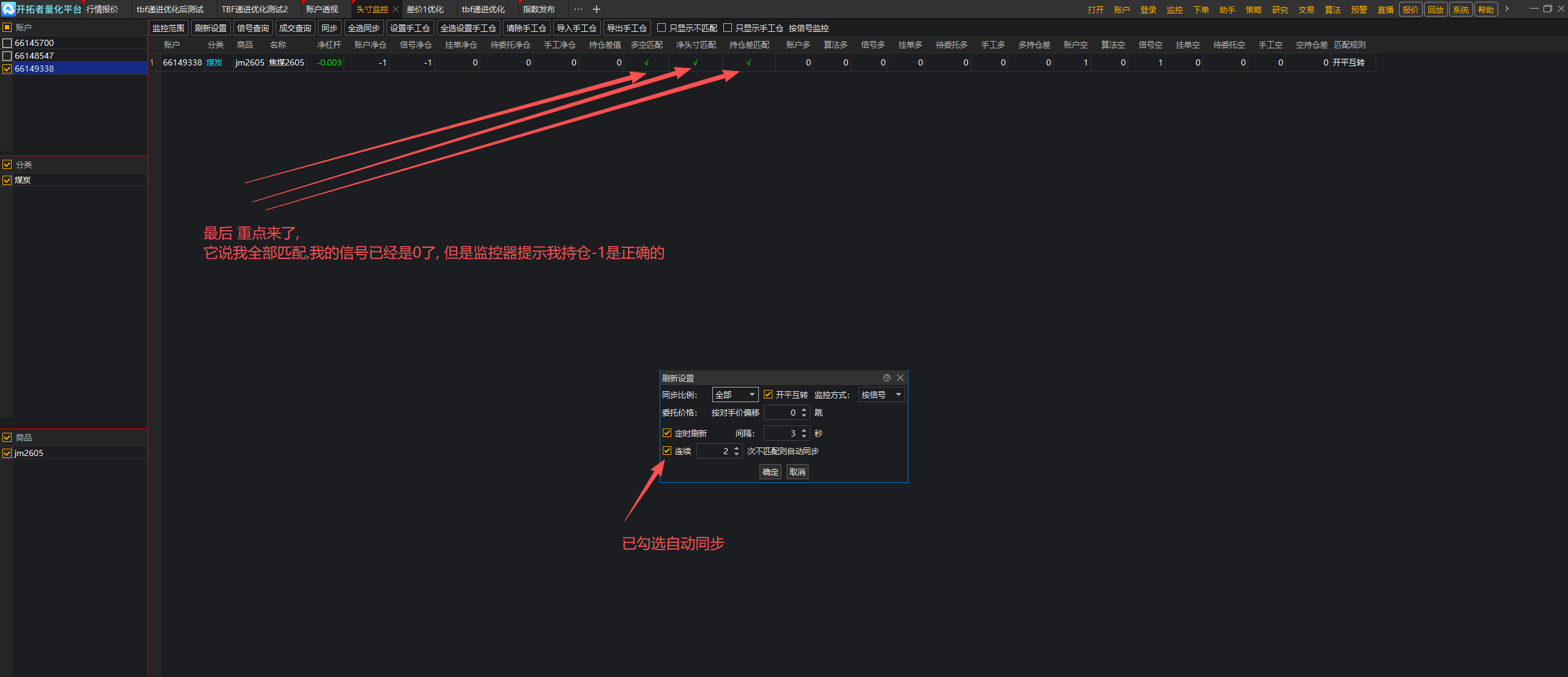1568x677 pixels.
Task: Open the three-dots more tabs icon
Action: tap(578, 9)
